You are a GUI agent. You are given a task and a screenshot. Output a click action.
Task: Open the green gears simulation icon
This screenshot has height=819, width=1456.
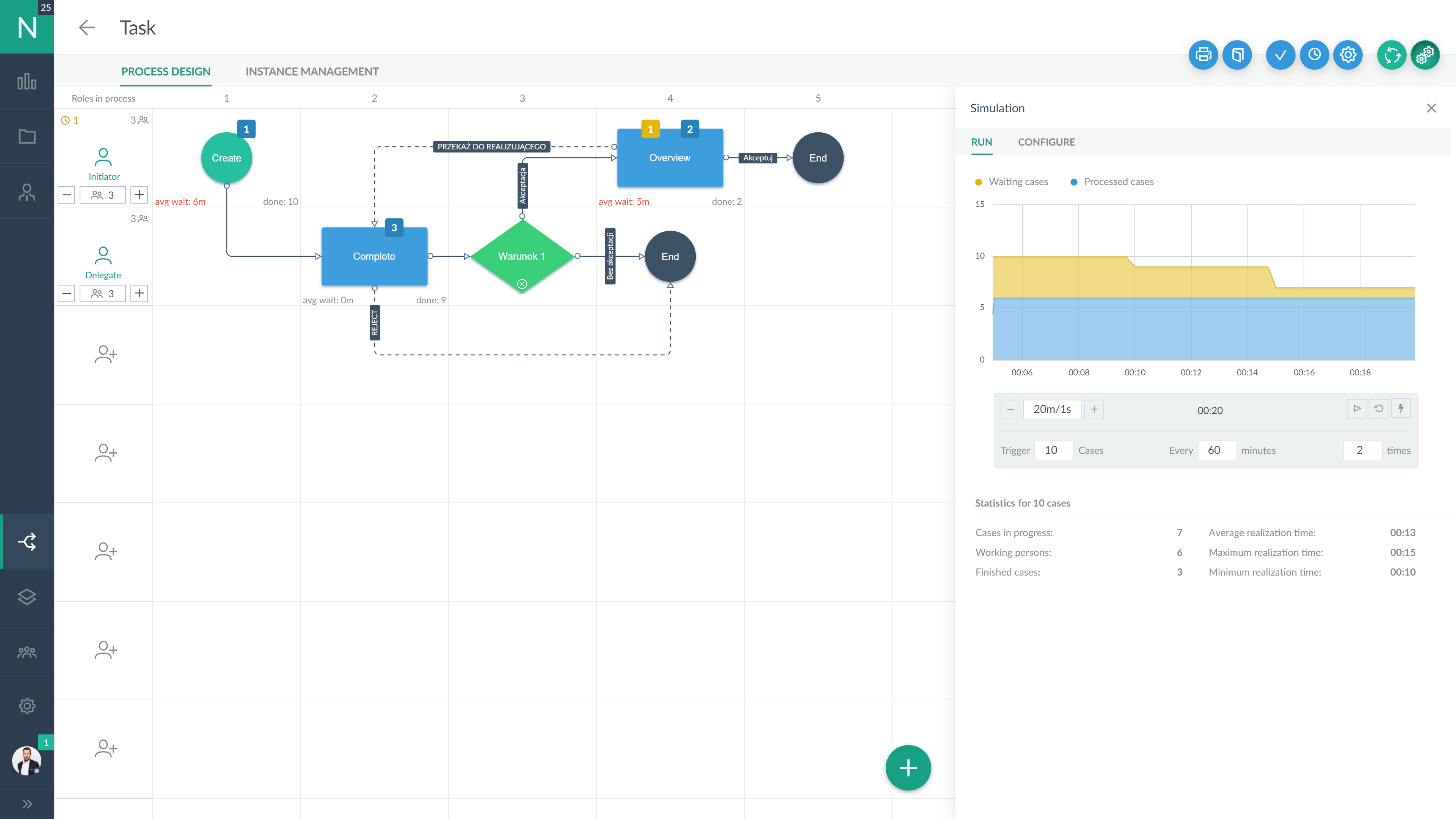point(1425,55)
